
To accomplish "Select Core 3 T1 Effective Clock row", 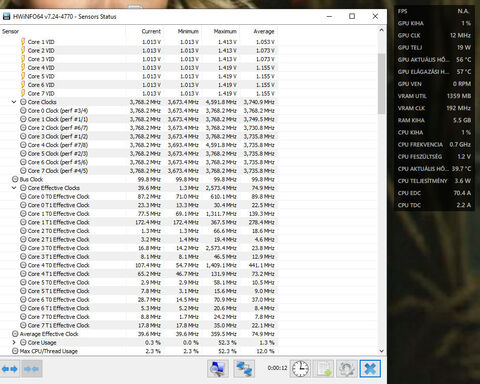I will point(139,257).
